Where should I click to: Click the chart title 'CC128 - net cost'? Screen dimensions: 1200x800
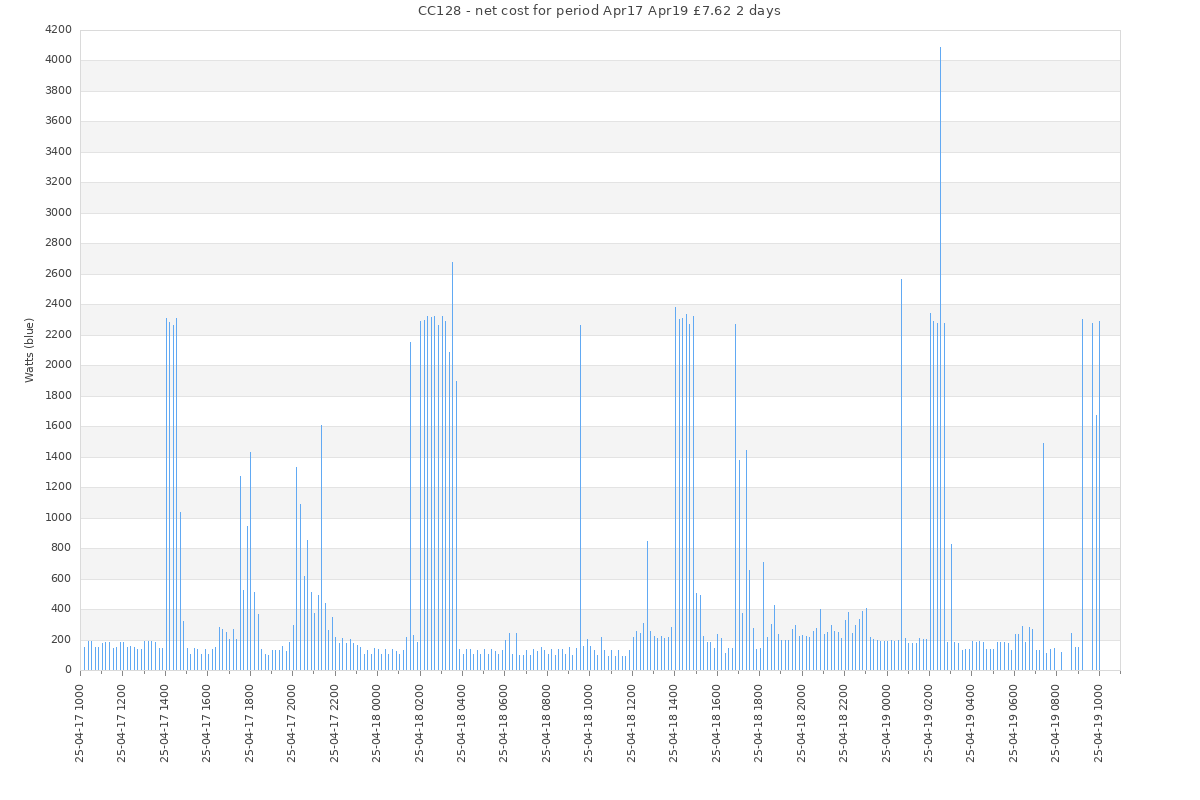[x=599, y=11]
